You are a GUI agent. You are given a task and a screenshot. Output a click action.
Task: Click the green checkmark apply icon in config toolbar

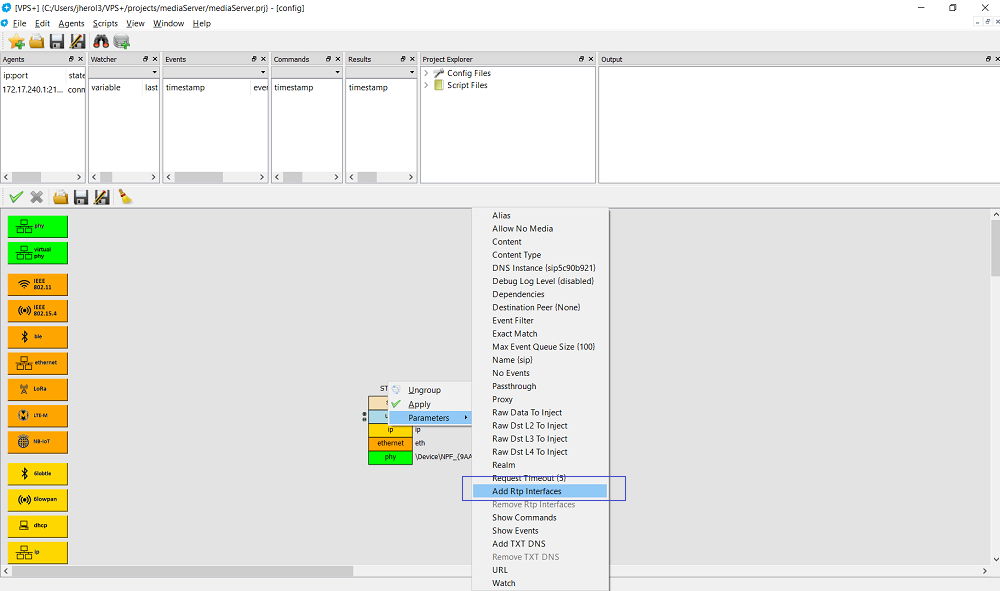pyautogui.click(x=16, y=197)
